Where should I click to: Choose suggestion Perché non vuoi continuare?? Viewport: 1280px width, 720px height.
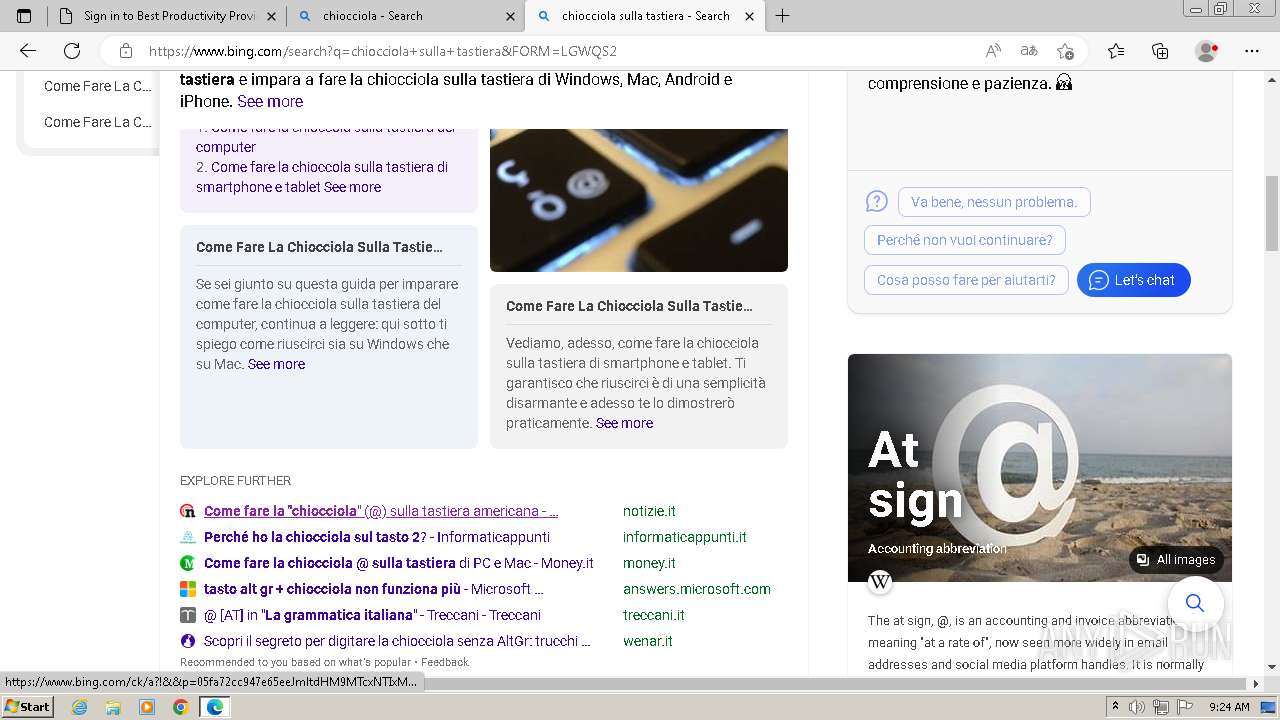tap(965, 240)
